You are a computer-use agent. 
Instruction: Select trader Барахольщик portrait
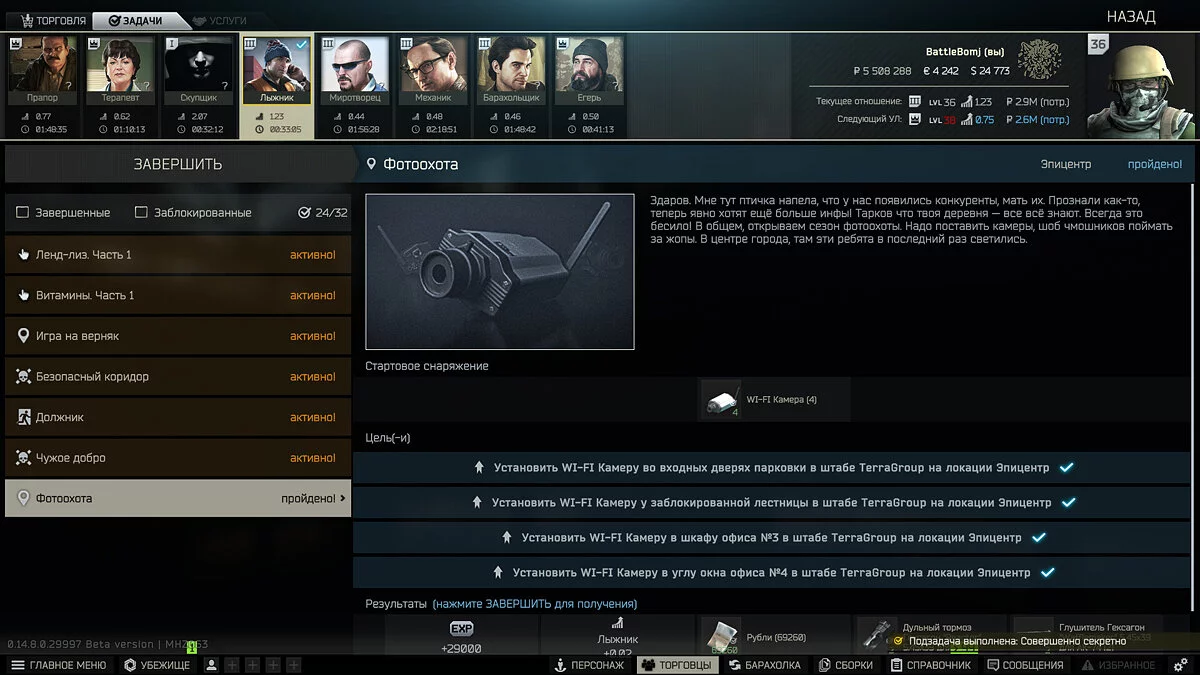point(510,71)
